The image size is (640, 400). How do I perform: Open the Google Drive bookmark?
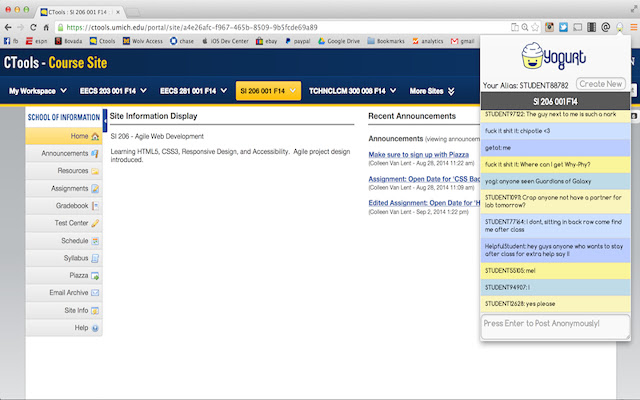(x=339, y=41)
